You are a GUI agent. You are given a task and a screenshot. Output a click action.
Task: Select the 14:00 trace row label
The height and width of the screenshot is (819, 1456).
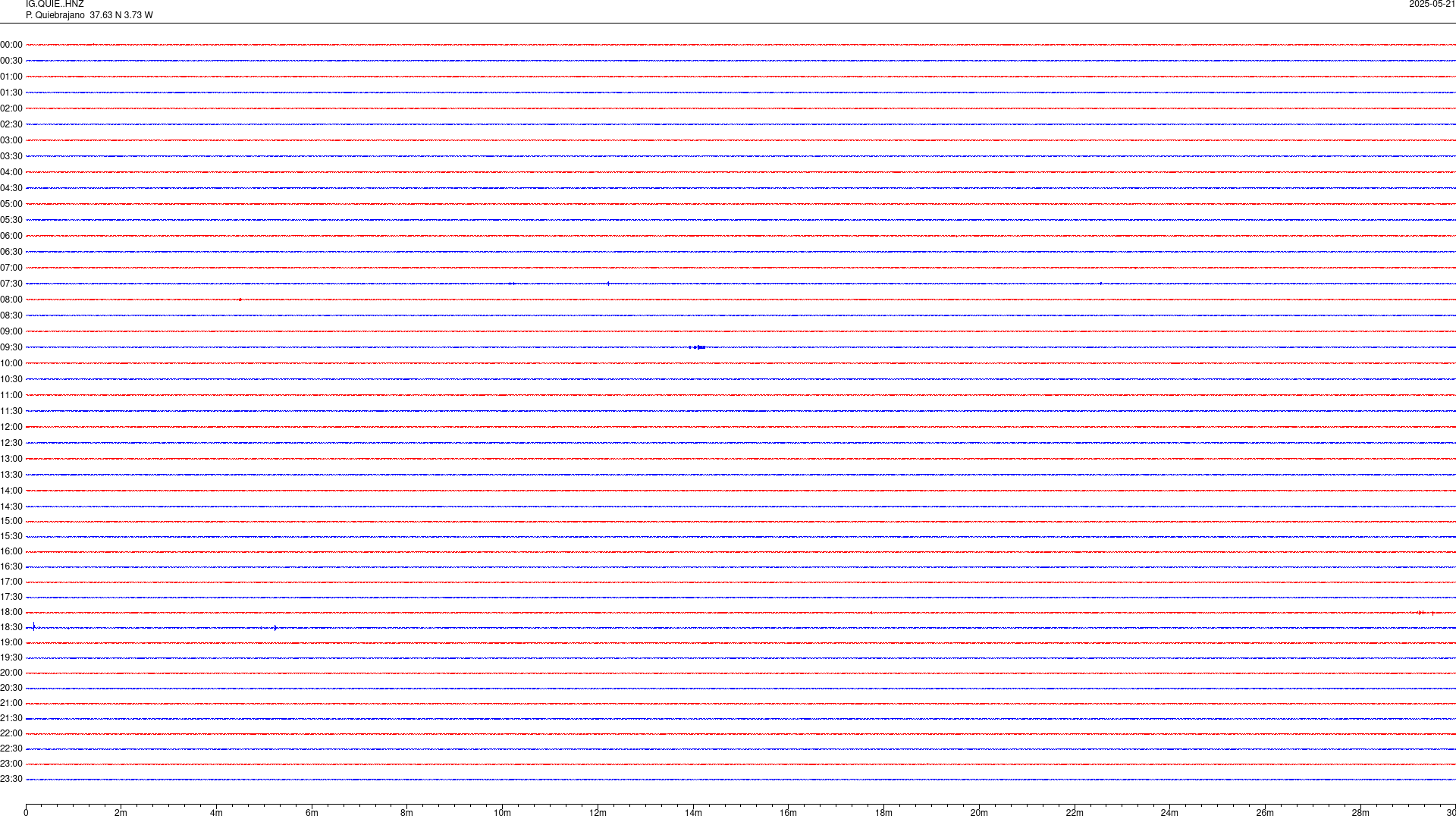[x=11, y=491]
